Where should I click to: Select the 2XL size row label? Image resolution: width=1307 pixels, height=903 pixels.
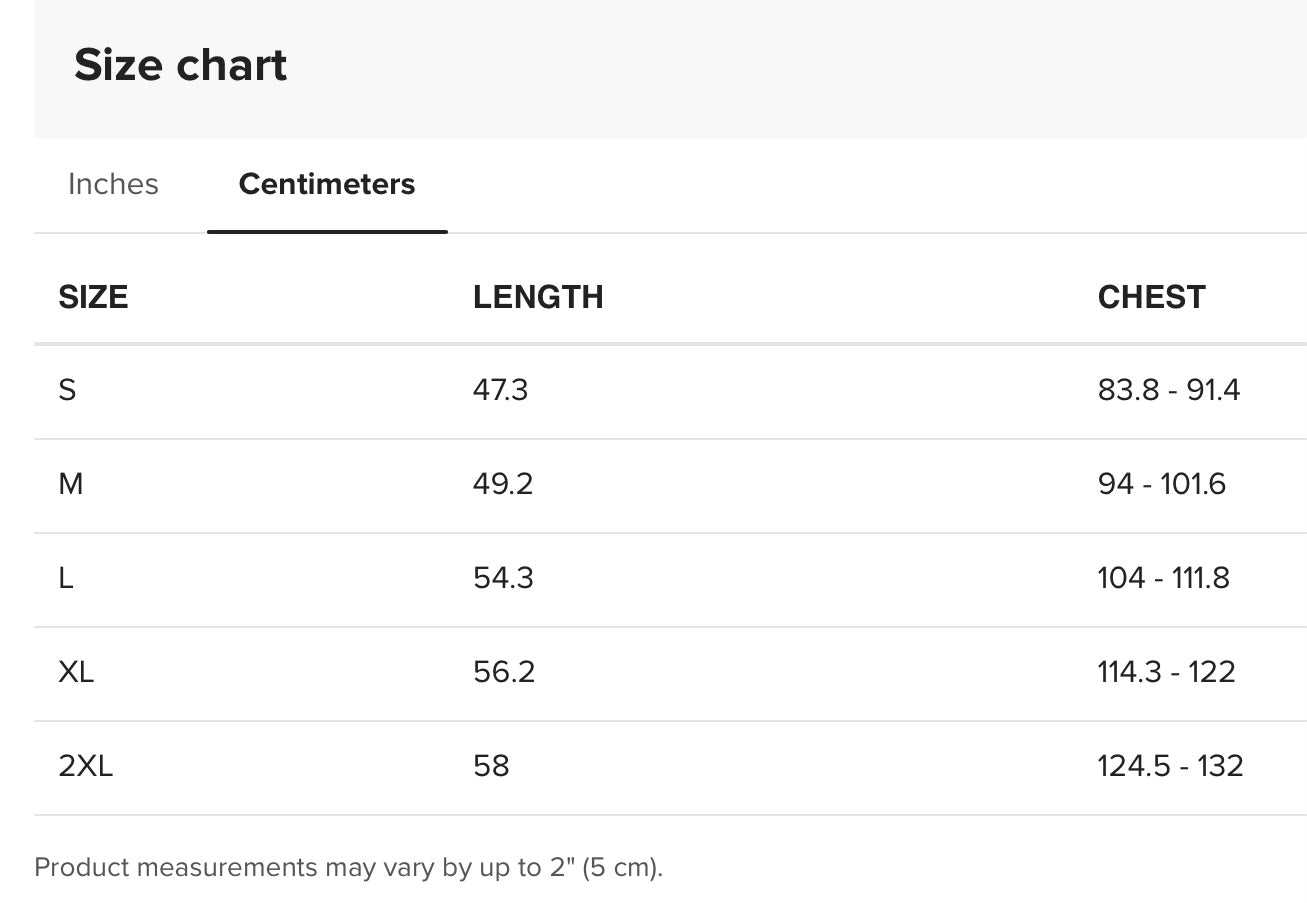click(x=86, y=766)
